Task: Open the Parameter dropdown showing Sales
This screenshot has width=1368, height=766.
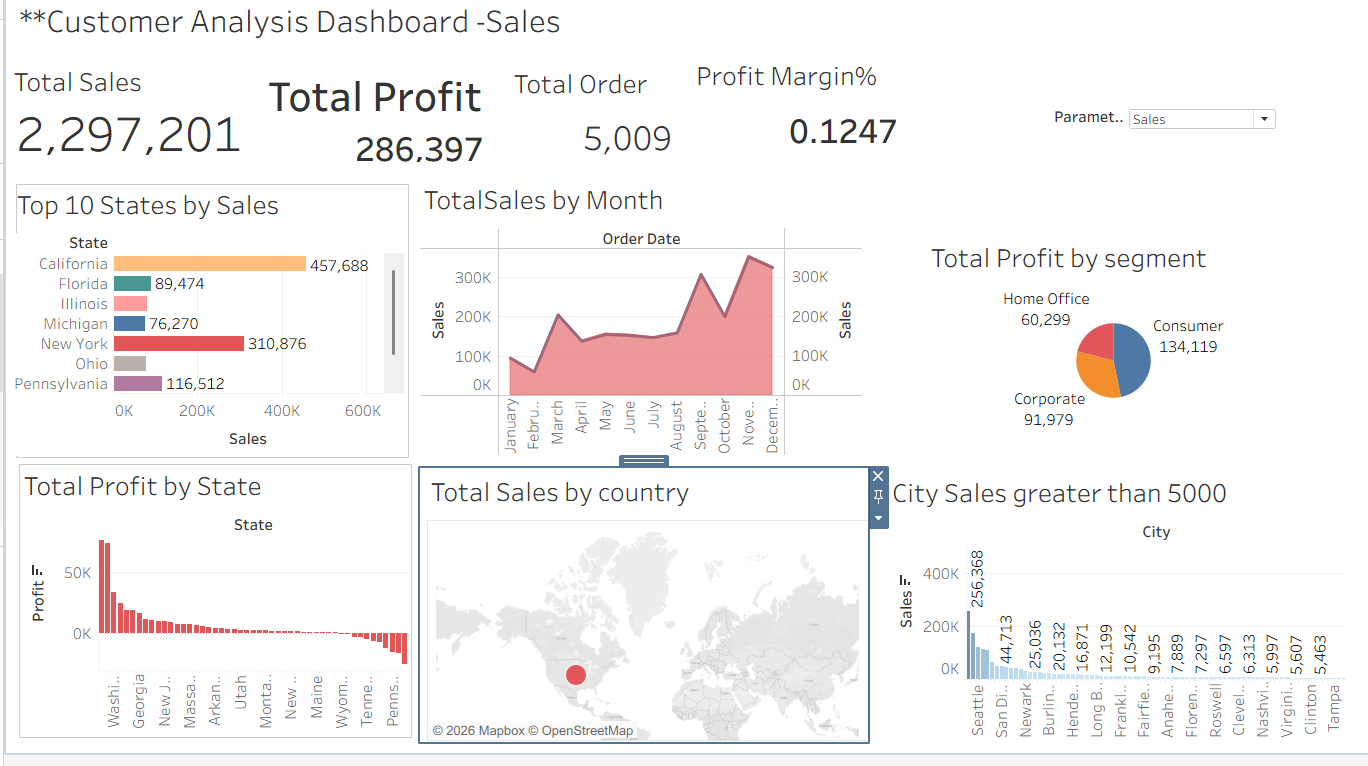Action: tap(1202, 119)
